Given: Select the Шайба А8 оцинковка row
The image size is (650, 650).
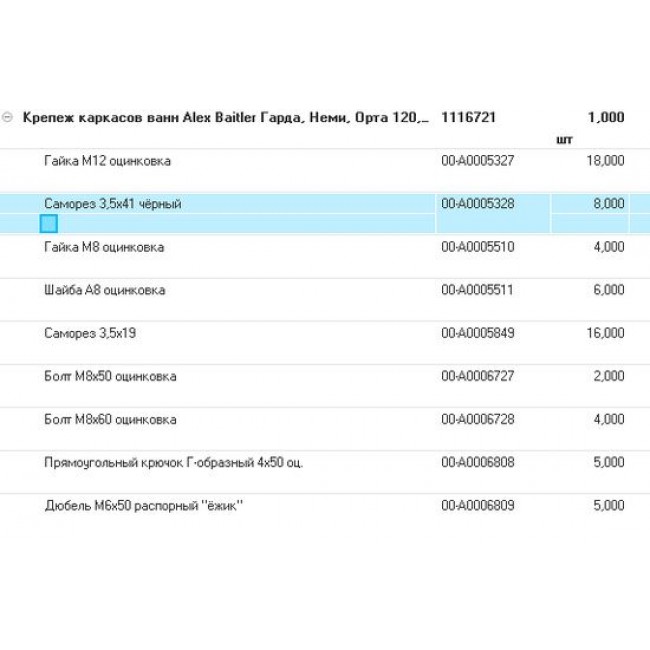Looking at the screenshot, I should [105, 290].
